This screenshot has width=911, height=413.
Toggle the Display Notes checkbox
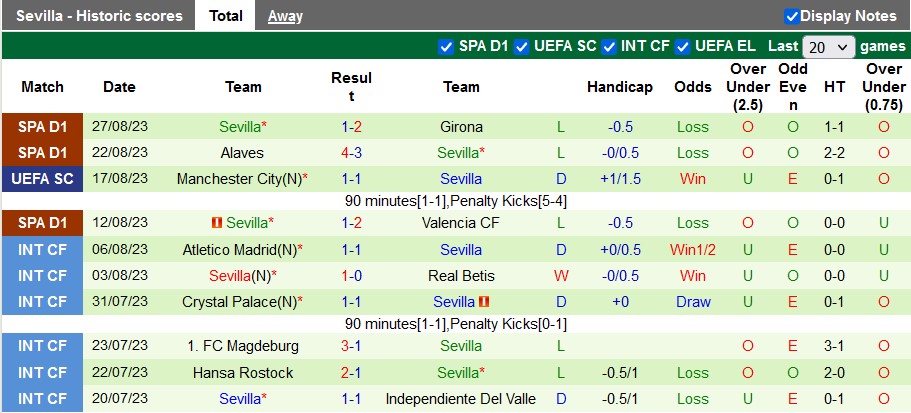pos(792,16)
